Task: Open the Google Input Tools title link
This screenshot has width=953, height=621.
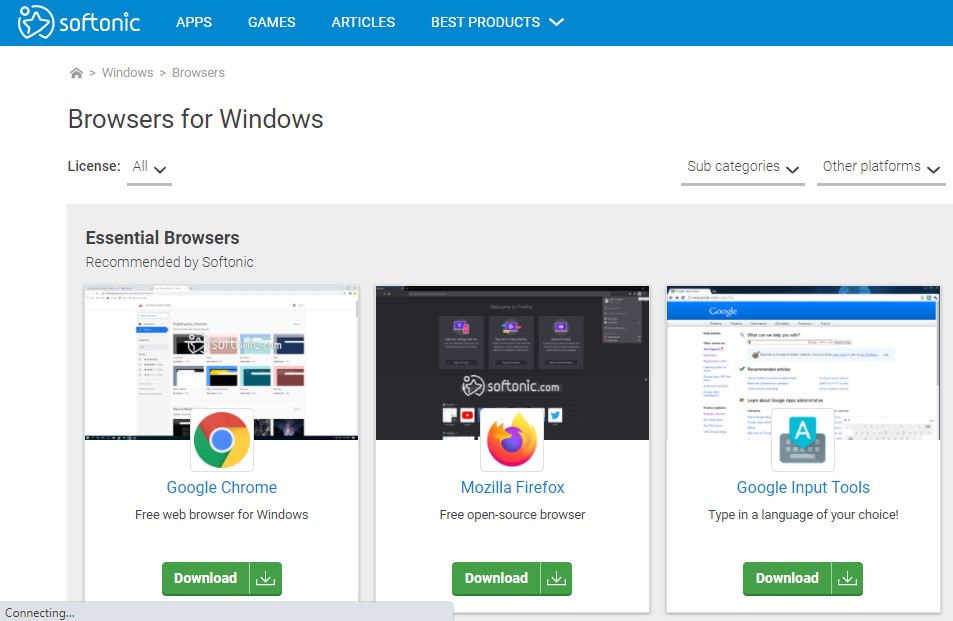Action: pyautogui.click(x=803, y=487)
